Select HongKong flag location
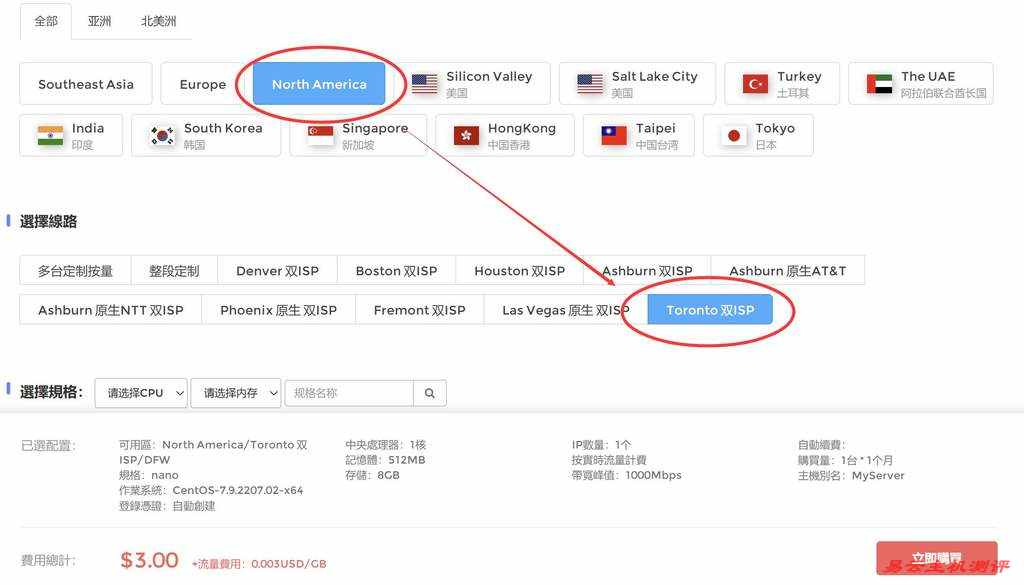The height and width of the screenshot is (585, 1024). (x=505, y=135)
